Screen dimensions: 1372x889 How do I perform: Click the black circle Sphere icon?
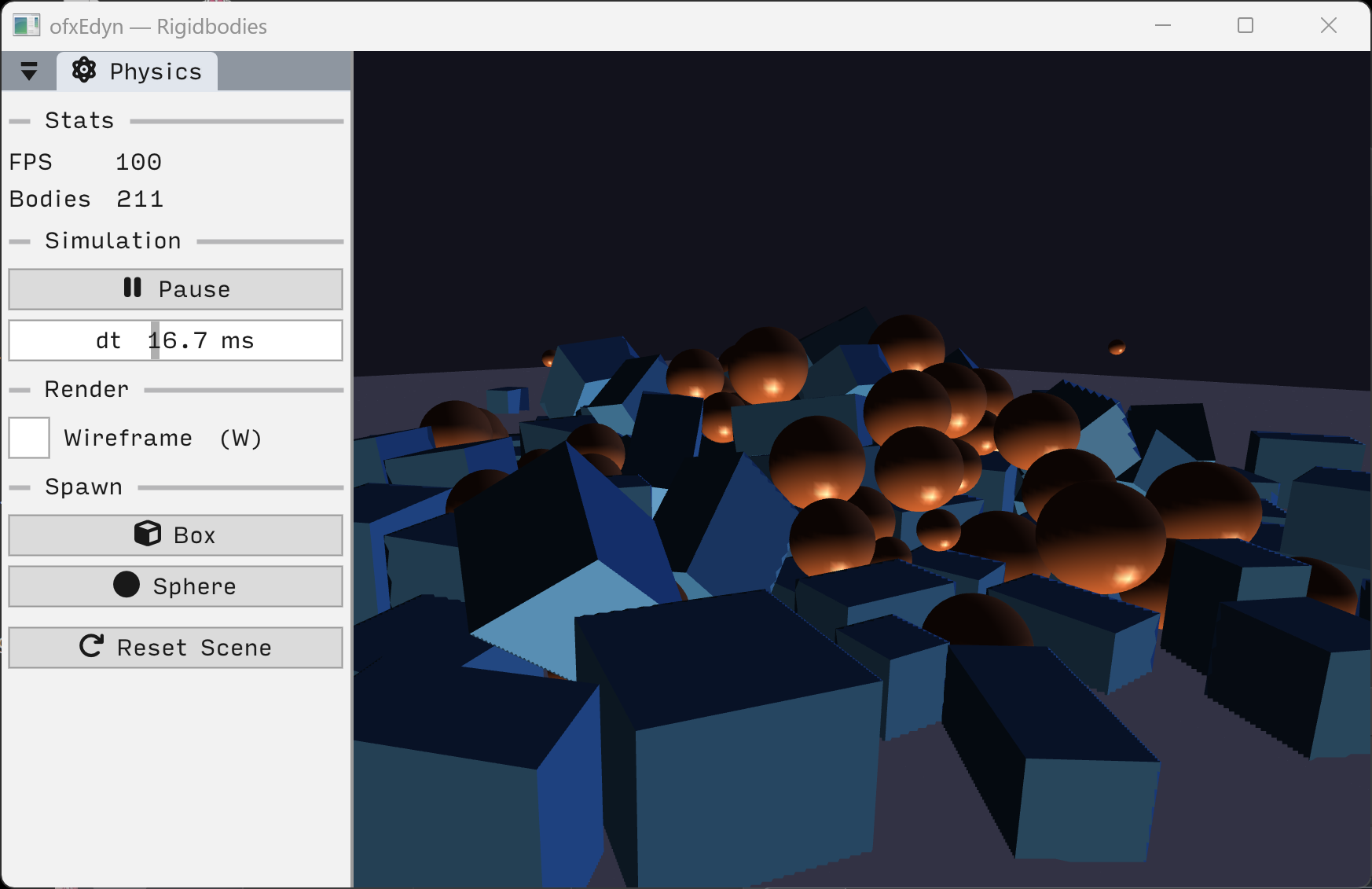pyautogui.click(x=127, y=585)
